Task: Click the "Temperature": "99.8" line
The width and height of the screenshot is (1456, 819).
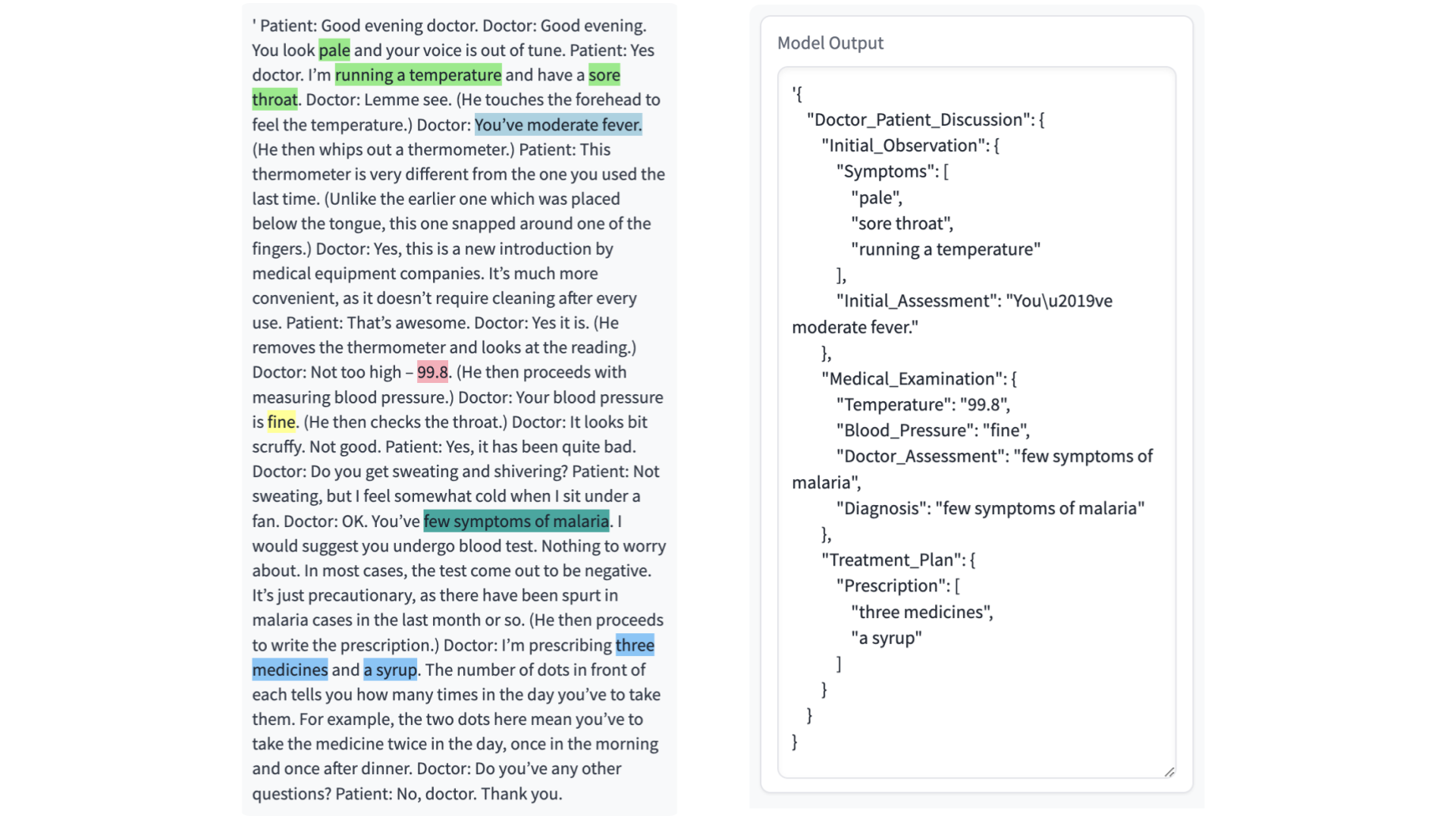Action: (x=923, y=405)
